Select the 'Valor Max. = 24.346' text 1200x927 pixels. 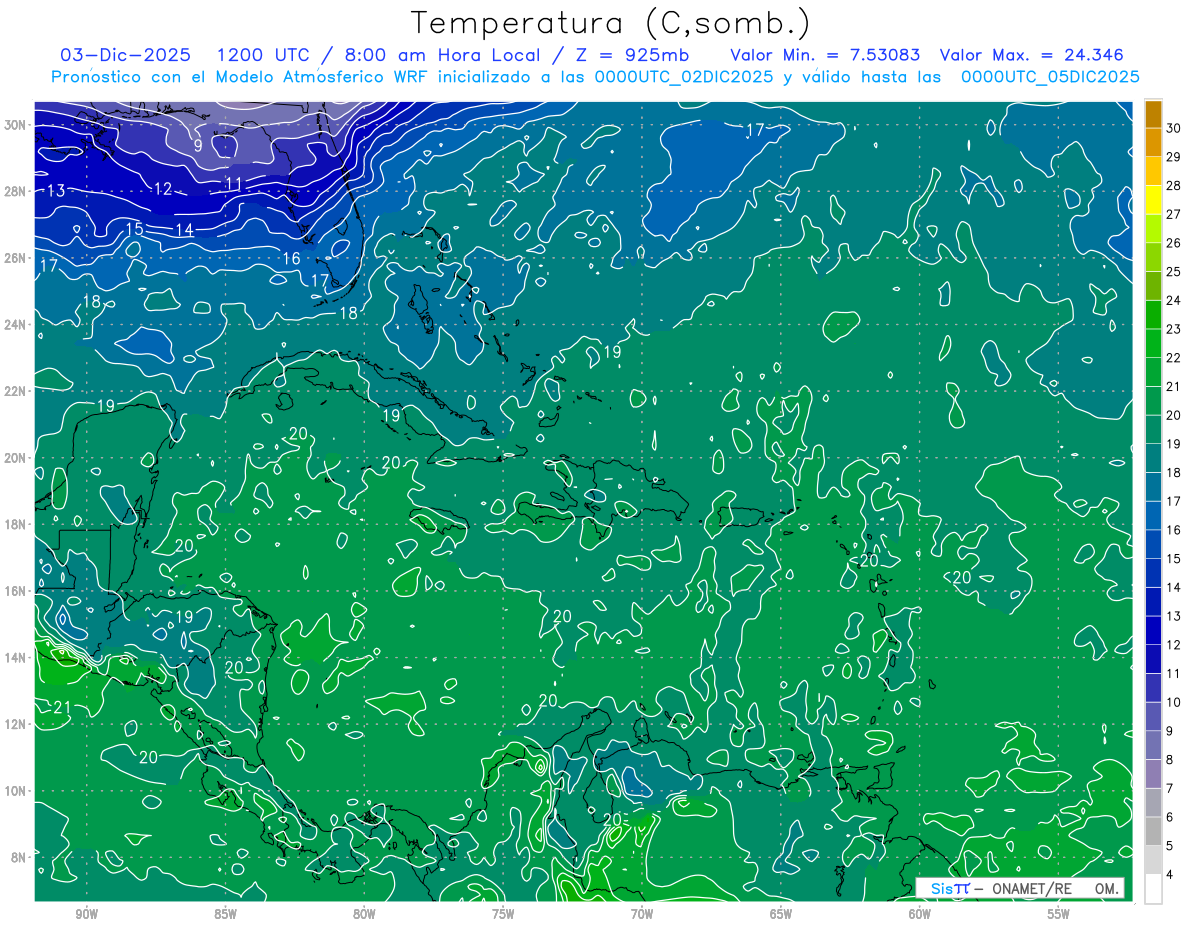[1031, 55]
